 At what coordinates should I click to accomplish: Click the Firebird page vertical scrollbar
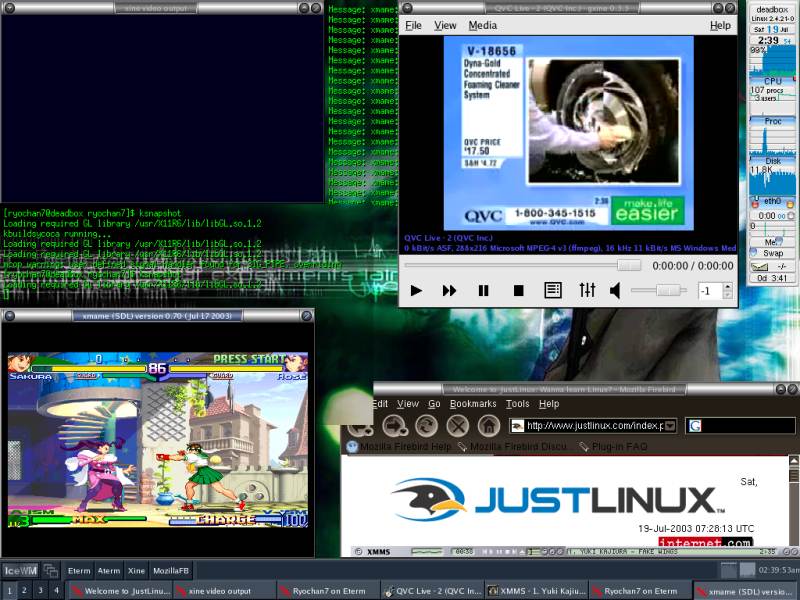pos(794,500)
